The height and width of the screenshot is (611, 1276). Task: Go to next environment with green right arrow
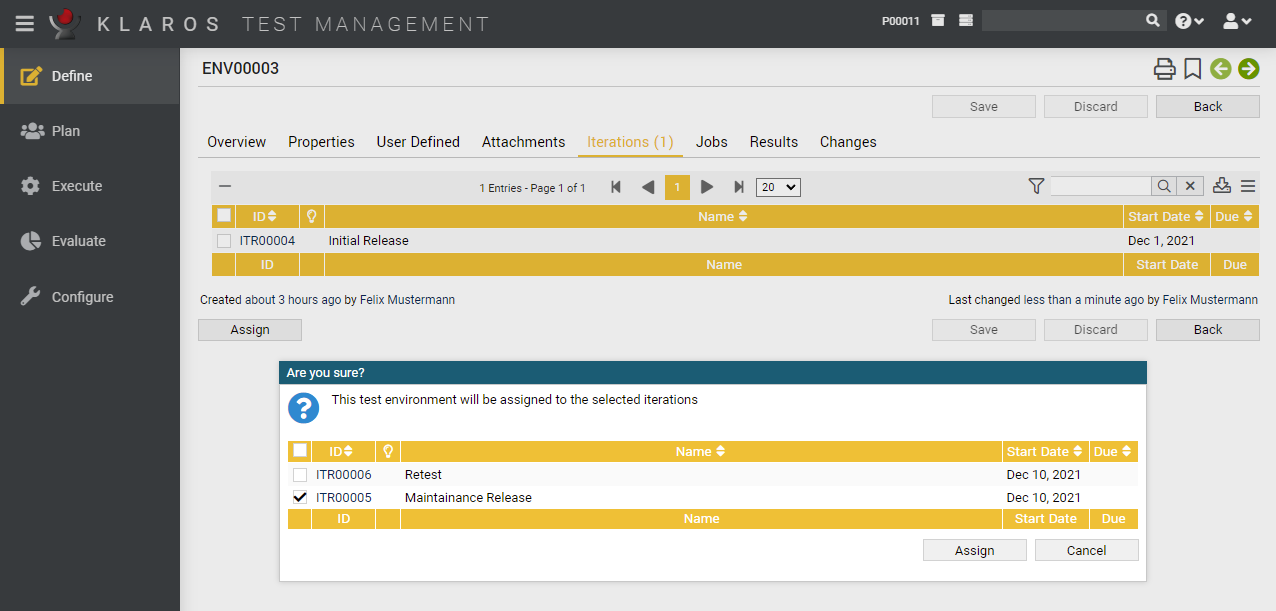click(x=1248, y=68)
